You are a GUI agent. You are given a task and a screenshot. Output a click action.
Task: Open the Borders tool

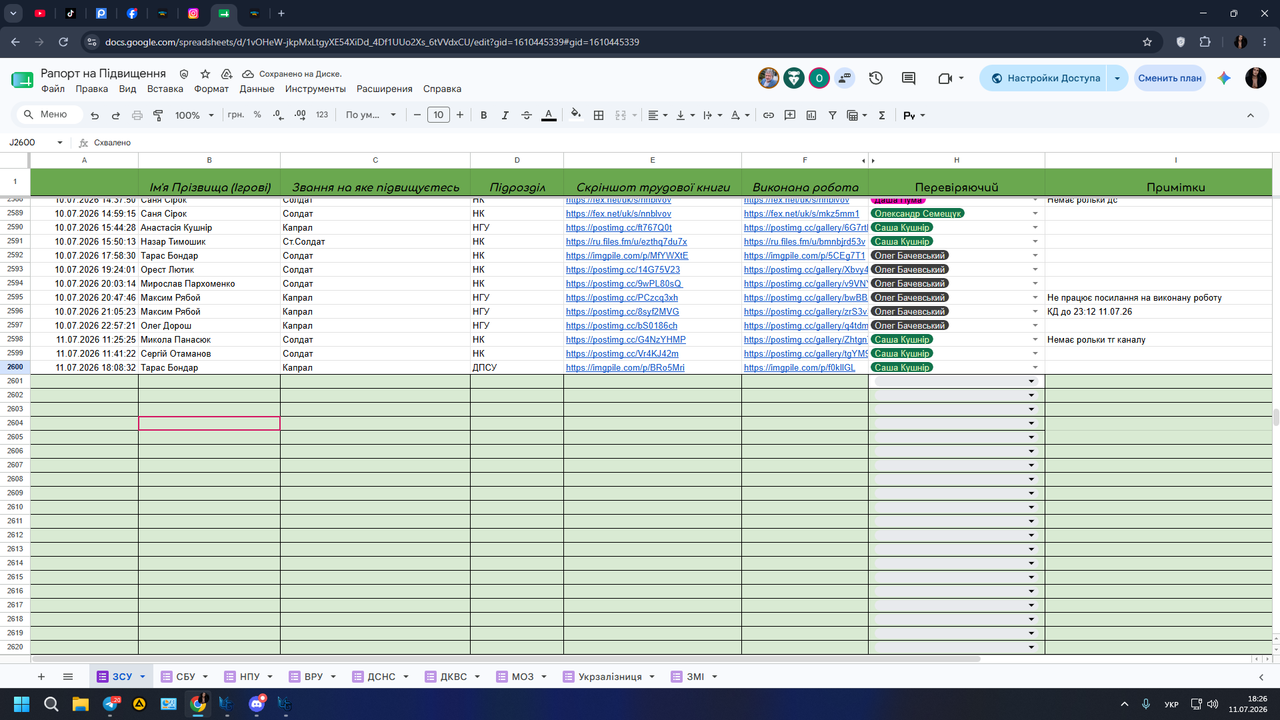[x=598, y=115]
